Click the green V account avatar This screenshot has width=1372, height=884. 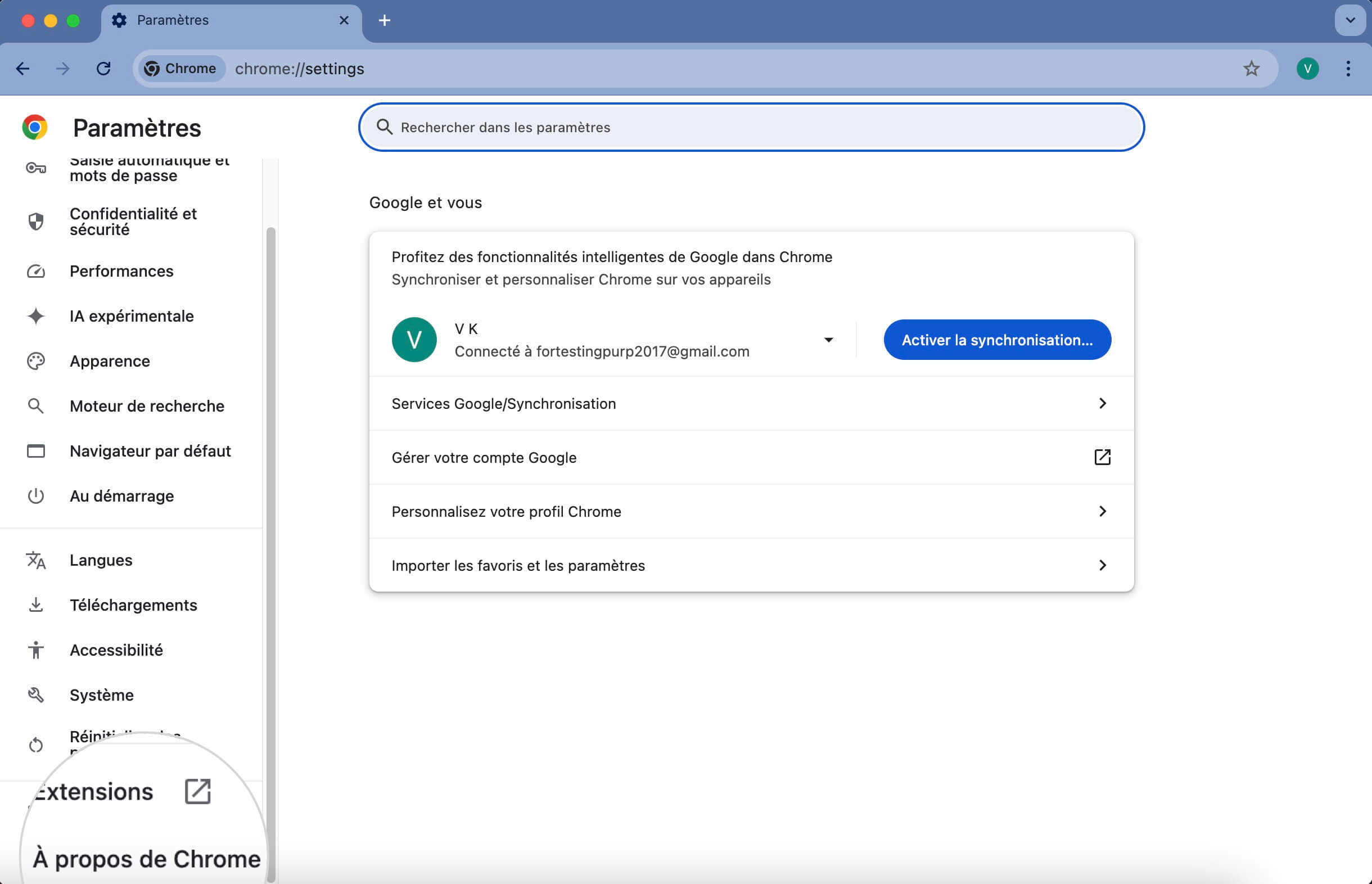pos(414,340)
